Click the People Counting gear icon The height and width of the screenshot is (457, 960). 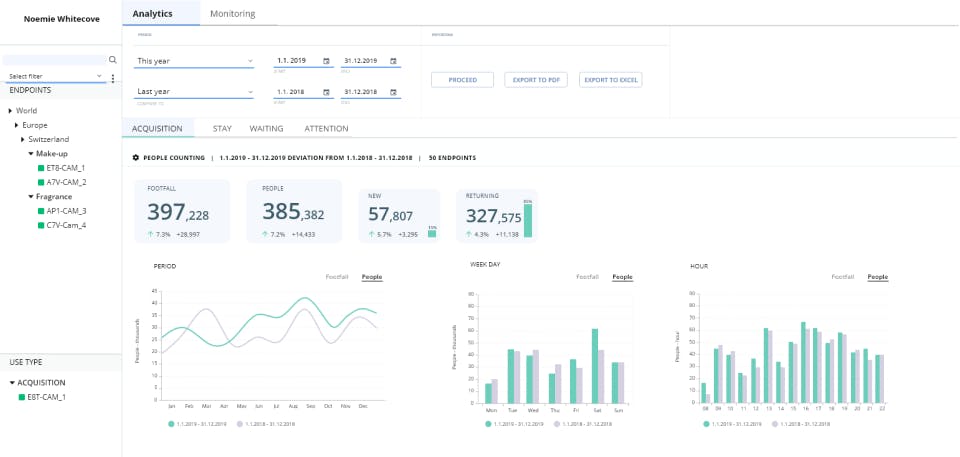(x=136, y=158)
